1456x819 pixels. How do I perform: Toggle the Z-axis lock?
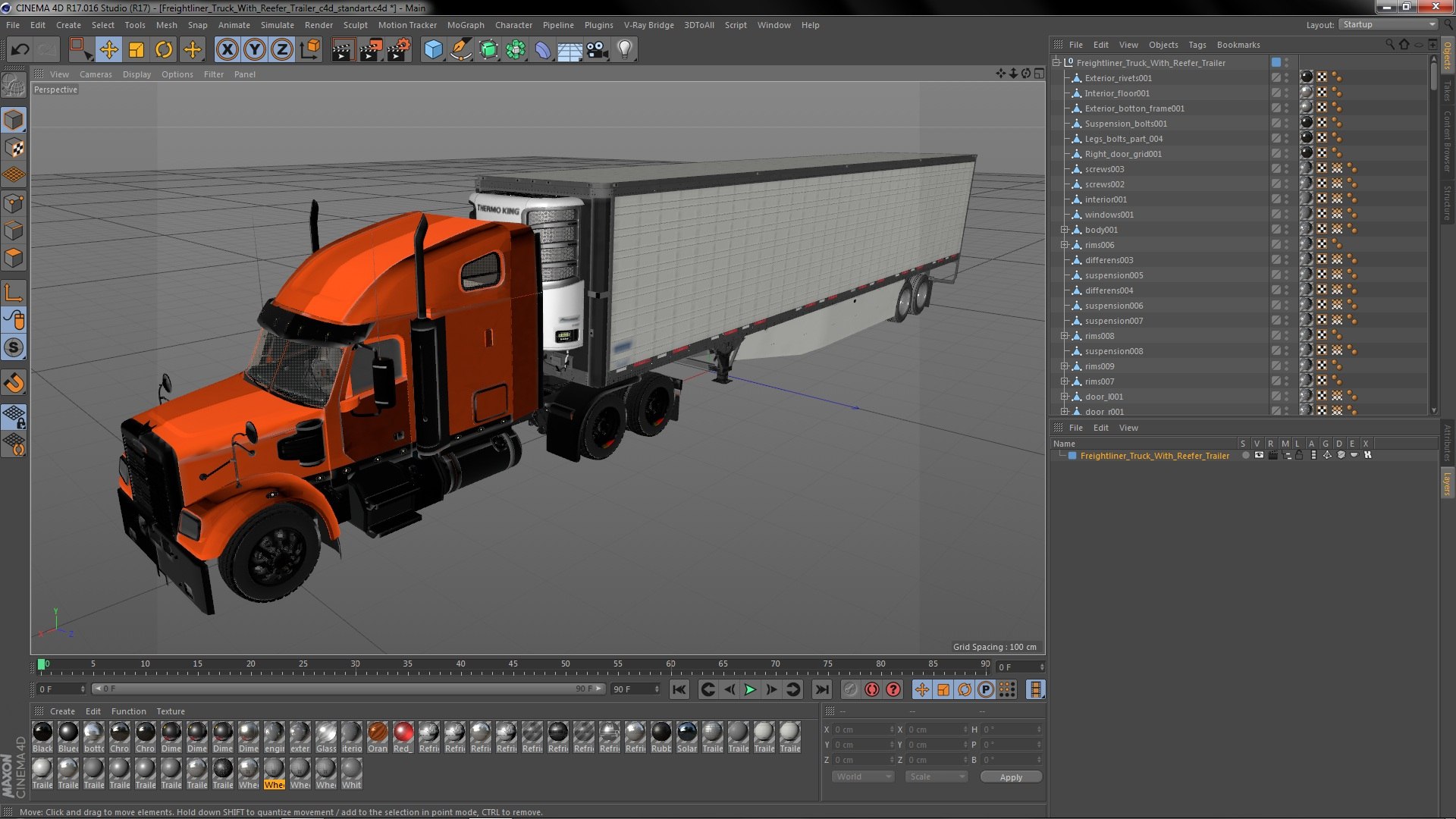coord(282,50)
